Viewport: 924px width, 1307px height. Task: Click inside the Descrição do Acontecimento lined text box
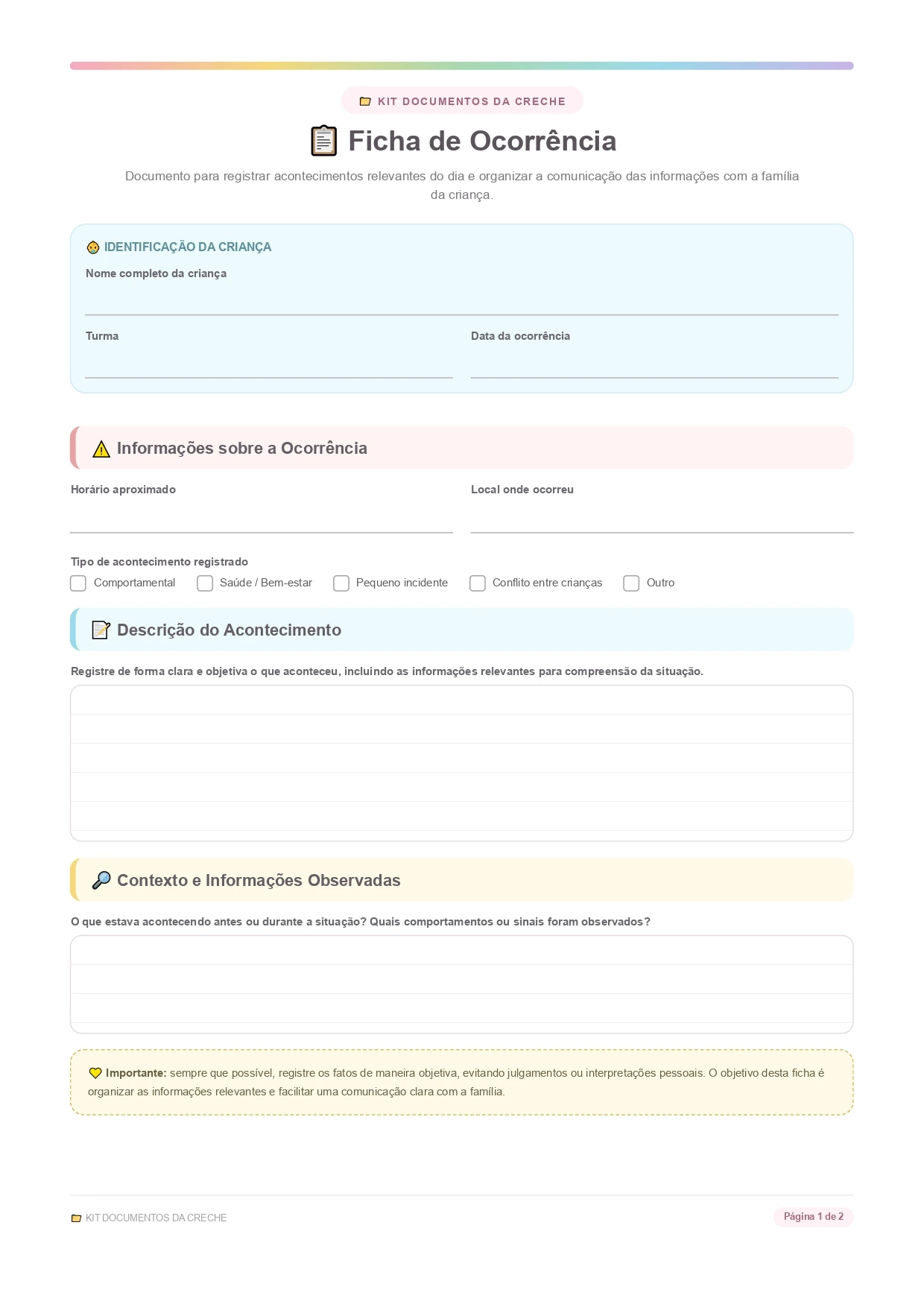[461, 763]
